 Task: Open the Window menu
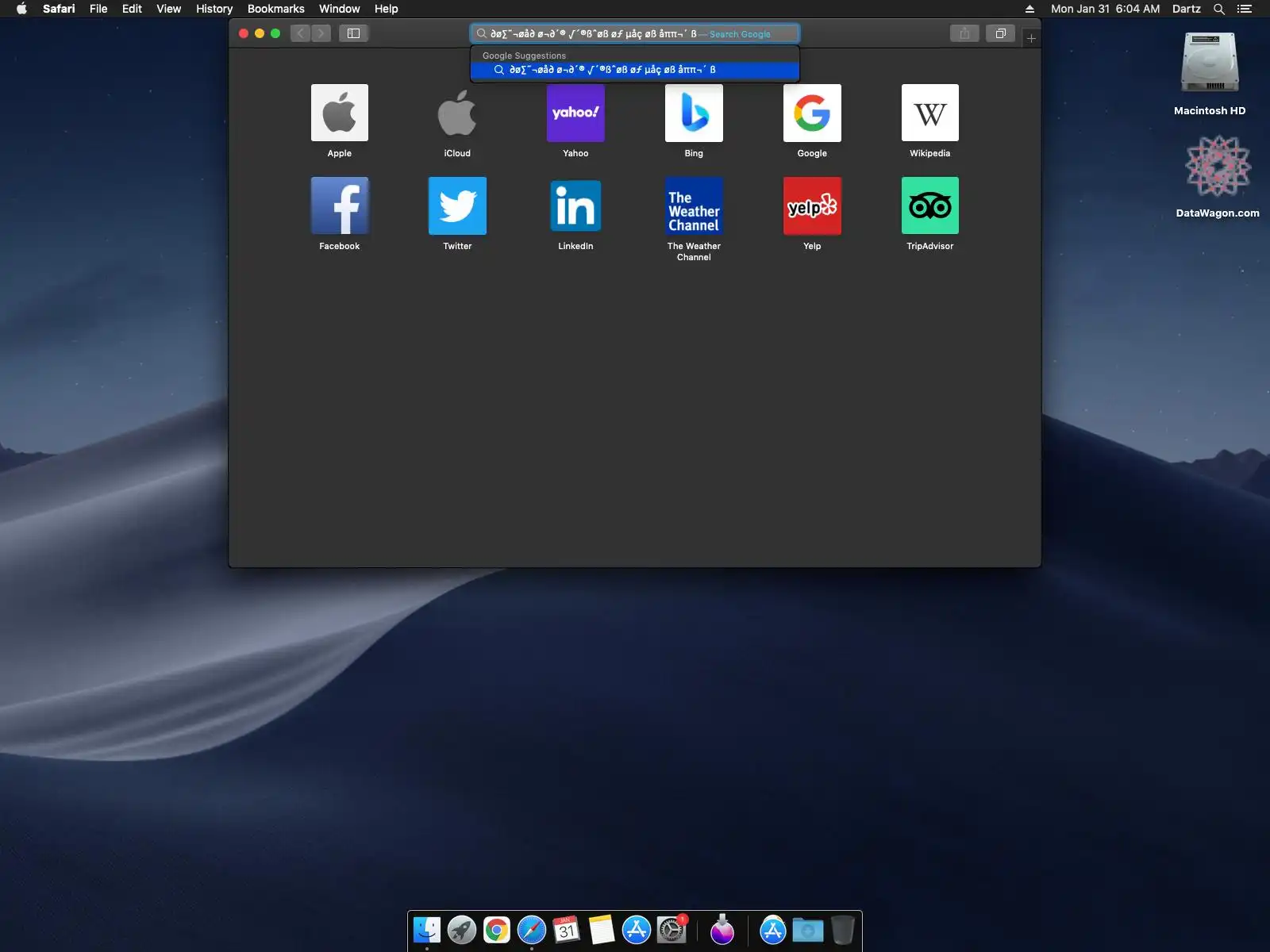coord(339,9)
